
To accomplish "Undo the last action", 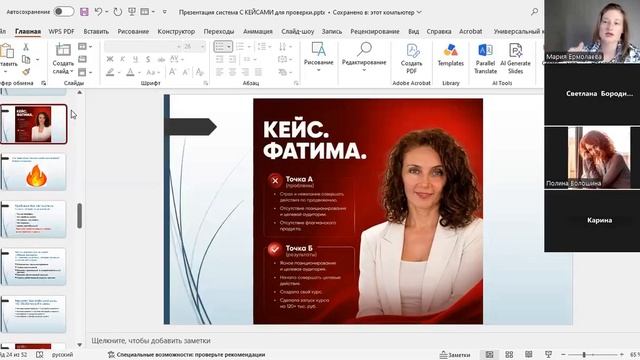I will pyautogui.click(x=98, y=12).
